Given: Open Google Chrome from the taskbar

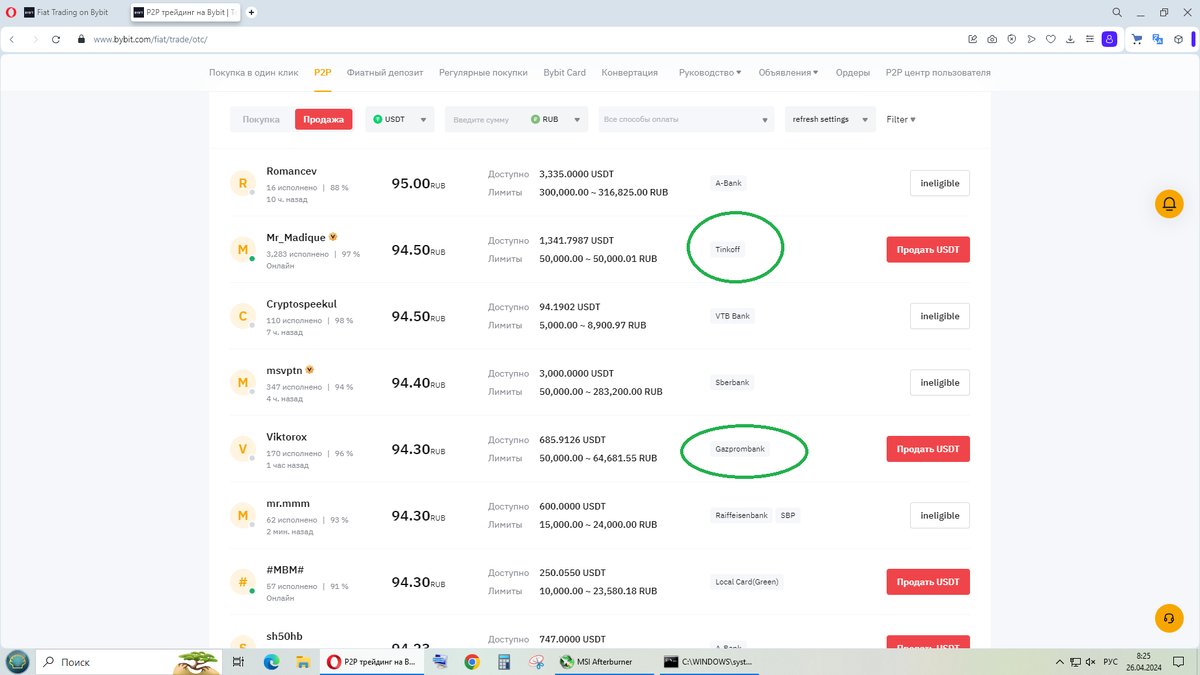Looking at the screenshot, I should [x=471, y=662].
